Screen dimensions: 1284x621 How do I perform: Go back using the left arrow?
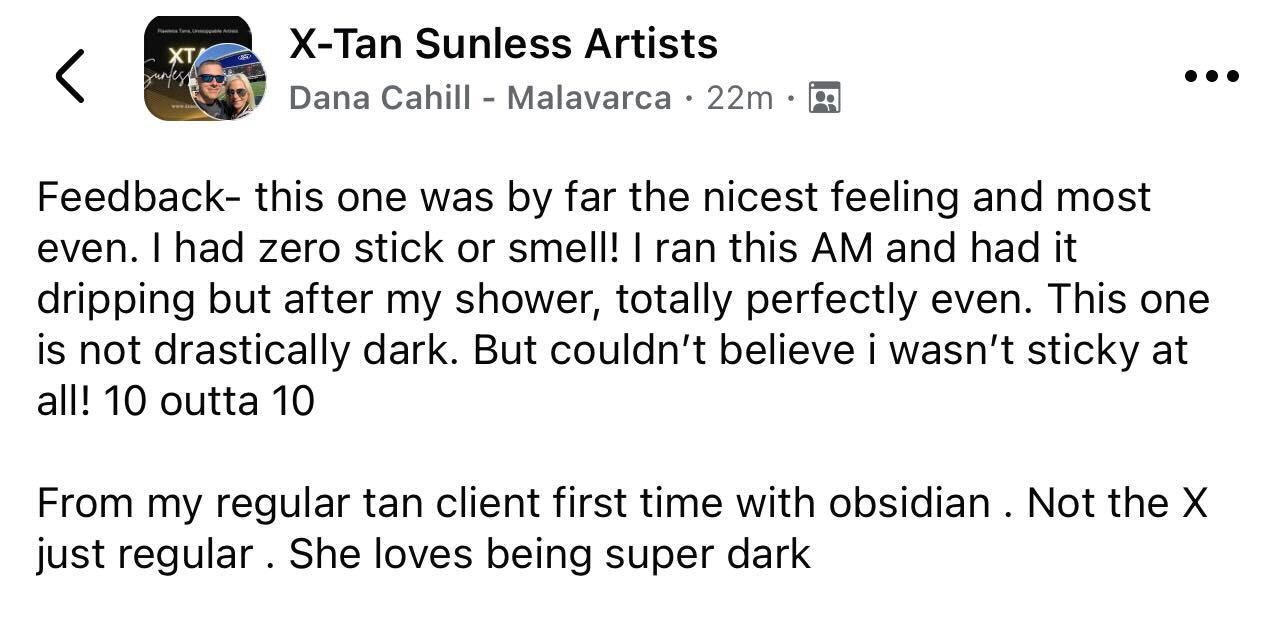(69, 76)
